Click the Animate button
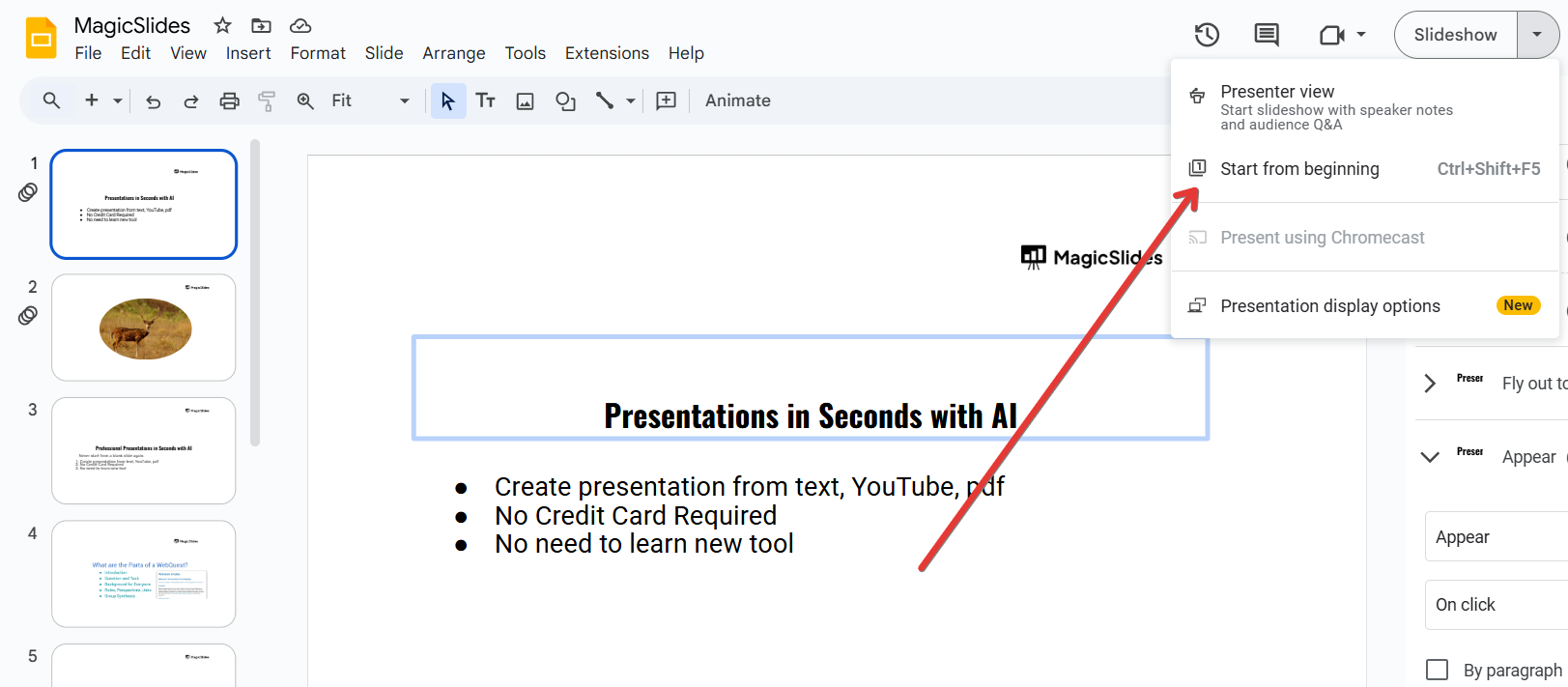Screen dimensions: 1568x687 (738, 100)
